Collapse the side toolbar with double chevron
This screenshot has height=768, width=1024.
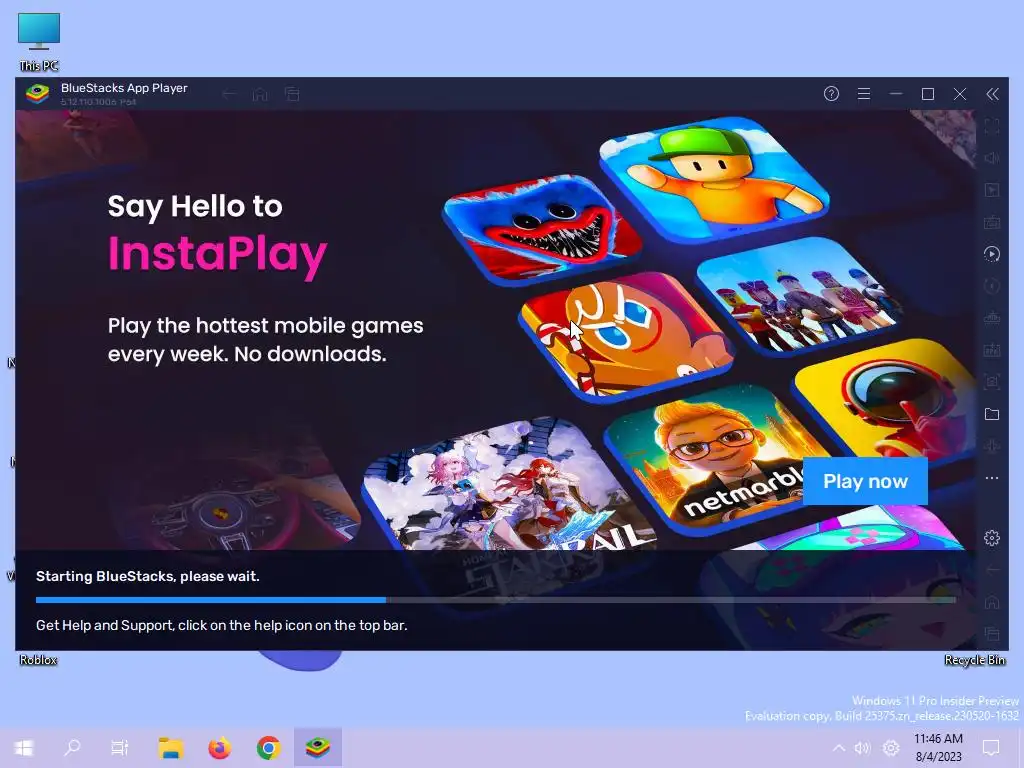[992, 94]
